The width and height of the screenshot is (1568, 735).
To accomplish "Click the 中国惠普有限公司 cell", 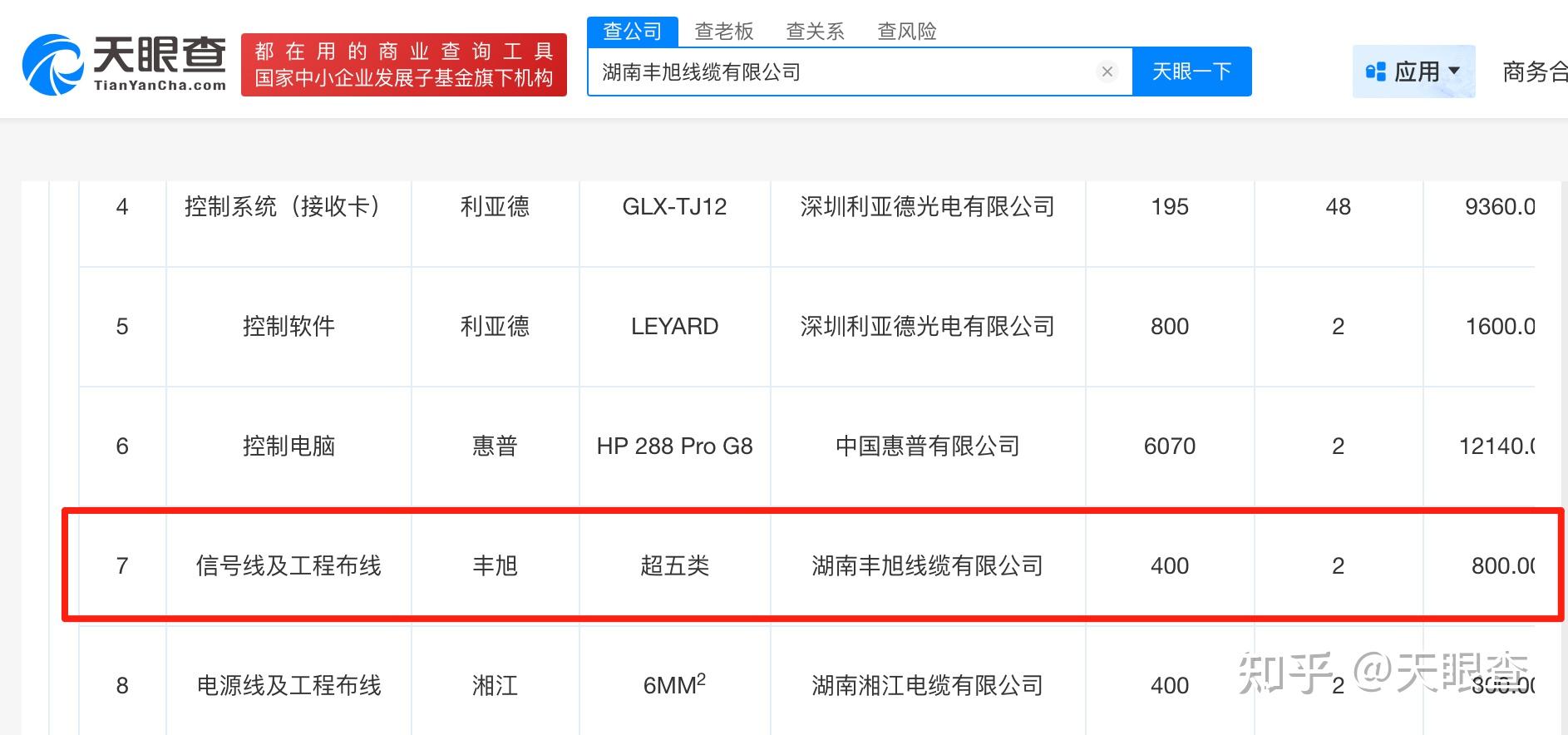I will [x=927, y=446].
